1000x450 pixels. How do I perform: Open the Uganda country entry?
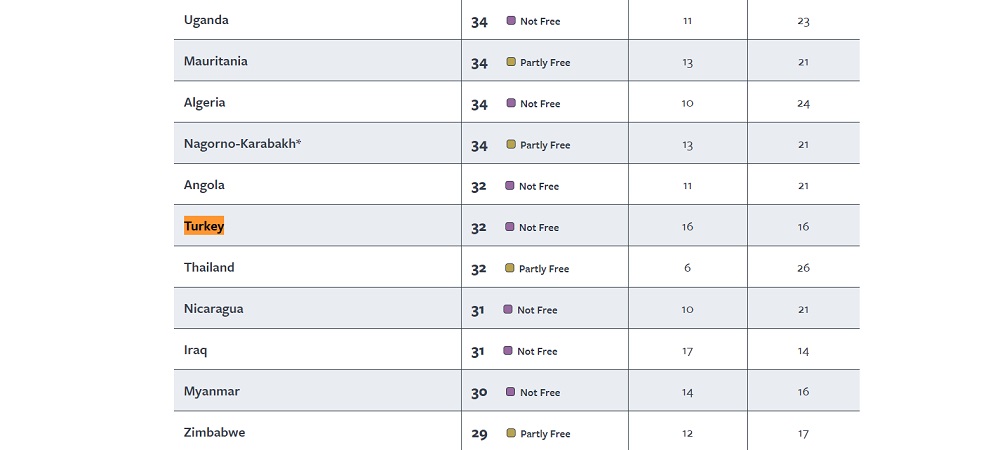(x=206, y=20)
